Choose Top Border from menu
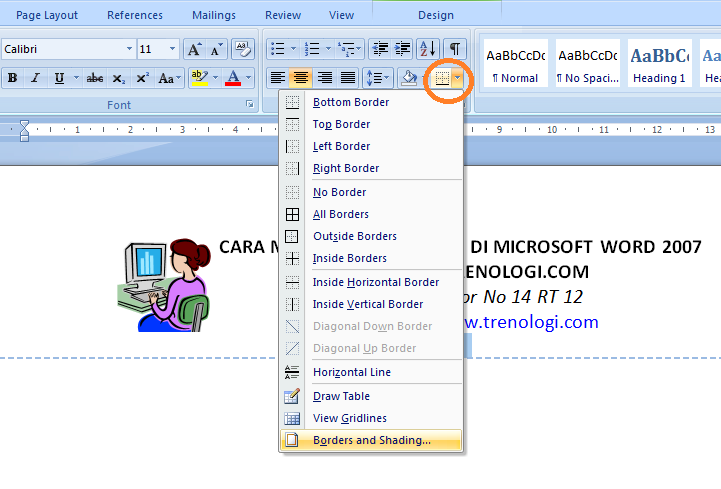The image size is (721, 489). (371, 124)
